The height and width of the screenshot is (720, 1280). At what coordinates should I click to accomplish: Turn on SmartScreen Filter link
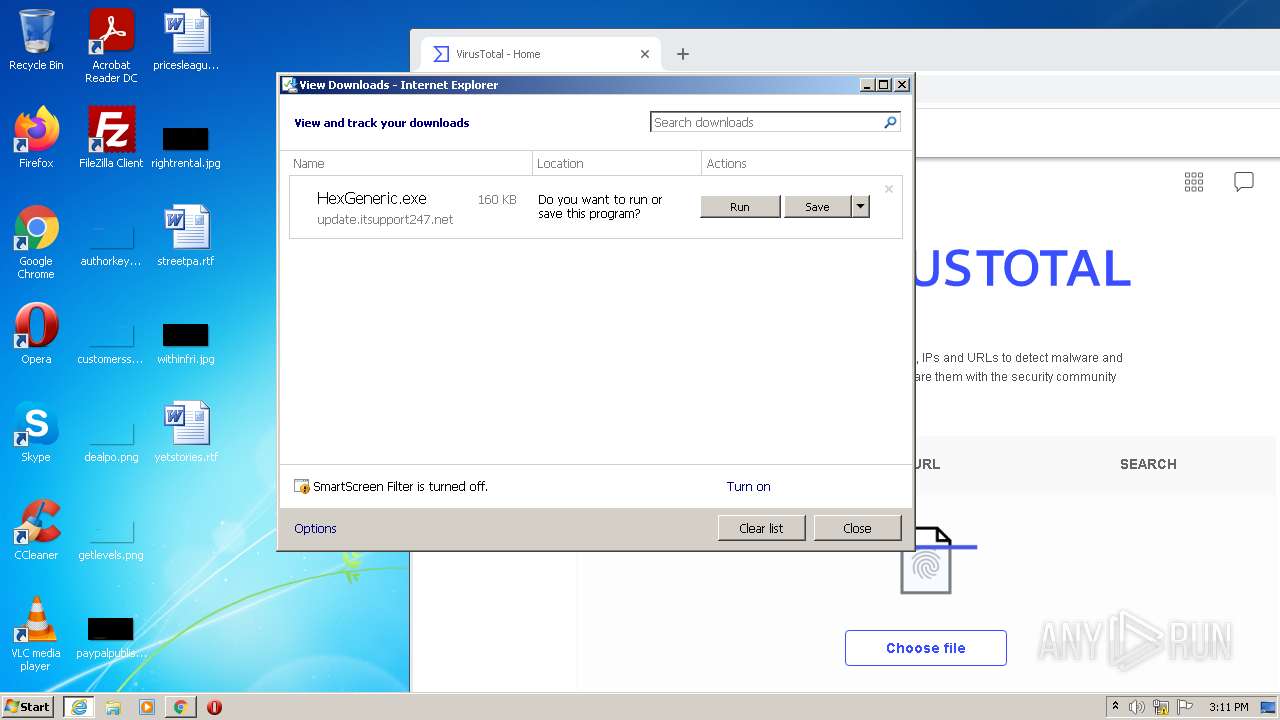[748, 487]
